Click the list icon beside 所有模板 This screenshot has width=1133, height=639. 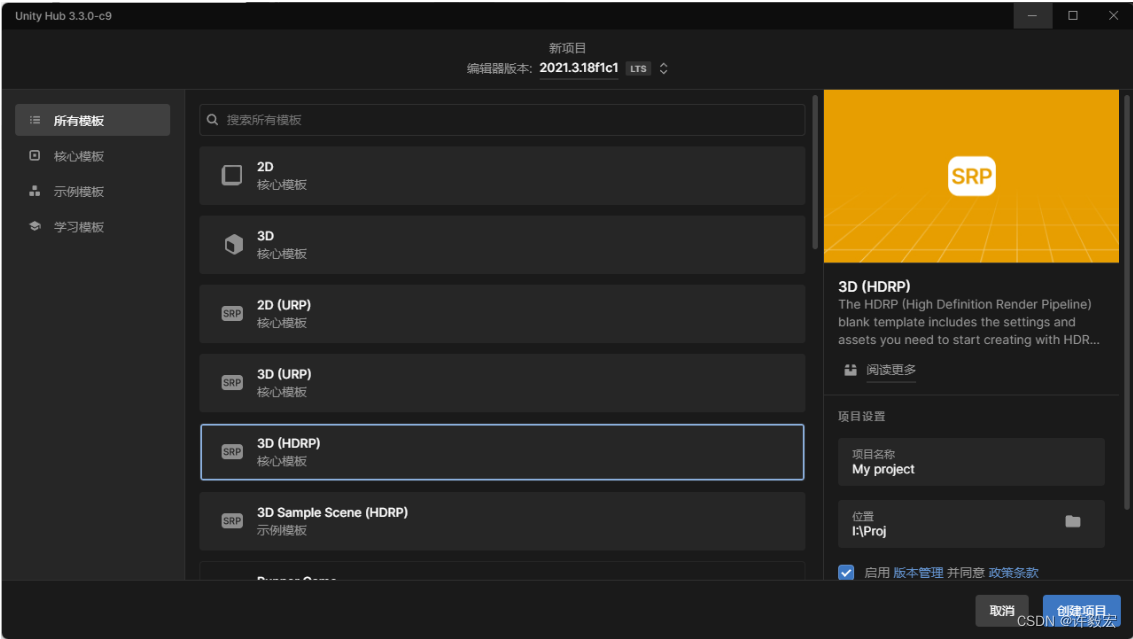pyautogui.click(x=35, y=120)
